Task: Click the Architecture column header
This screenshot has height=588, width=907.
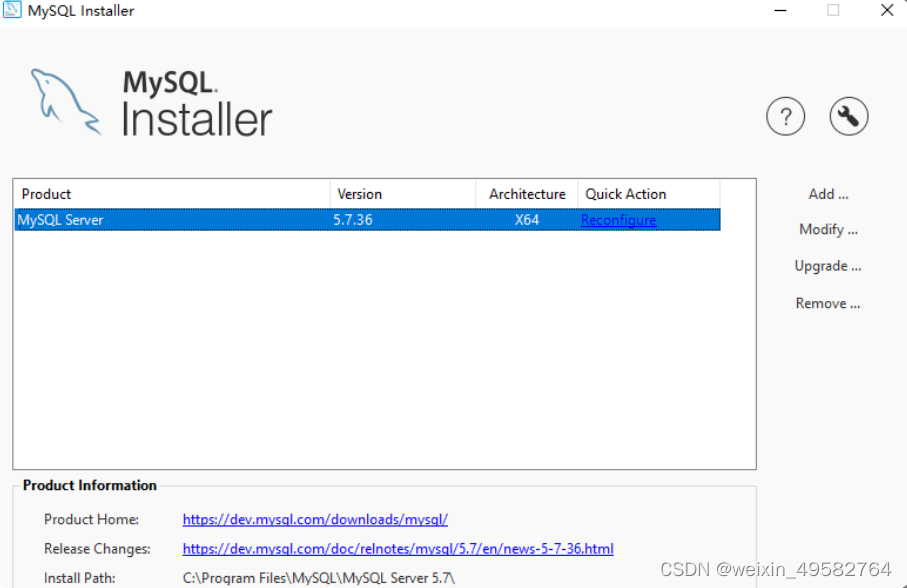Action: coord(527,194)
